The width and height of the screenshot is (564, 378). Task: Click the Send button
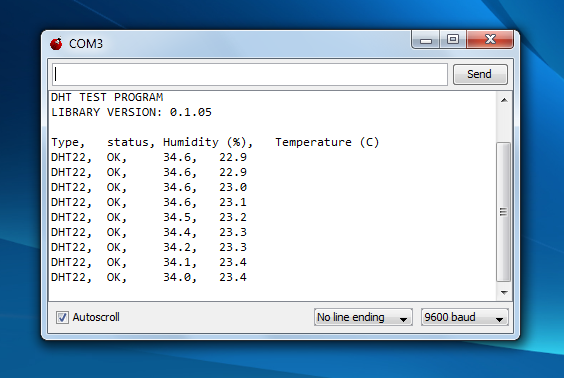tap(480, 74)
